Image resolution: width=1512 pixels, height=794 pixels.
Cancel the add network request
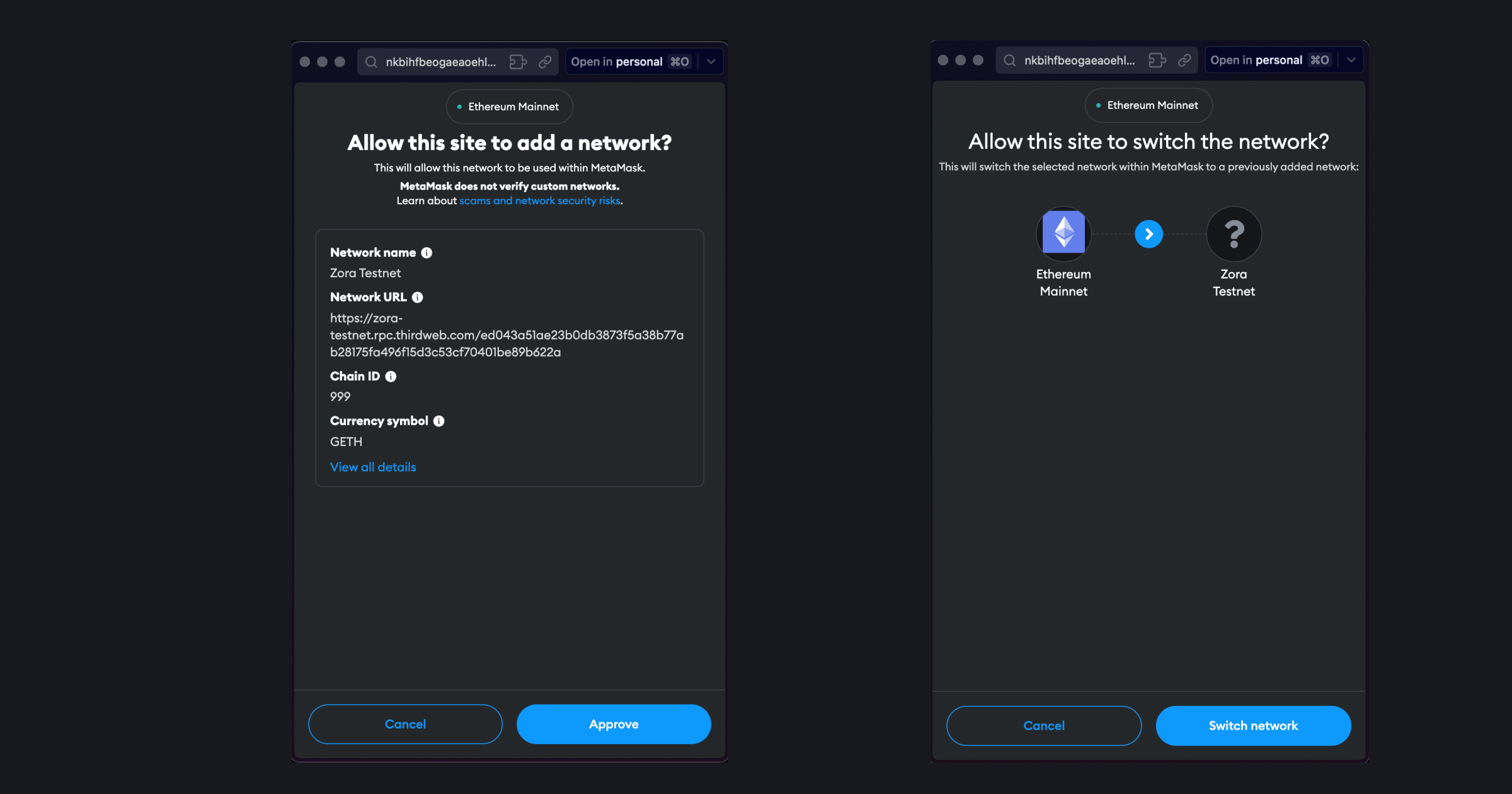tap(404, 723)
